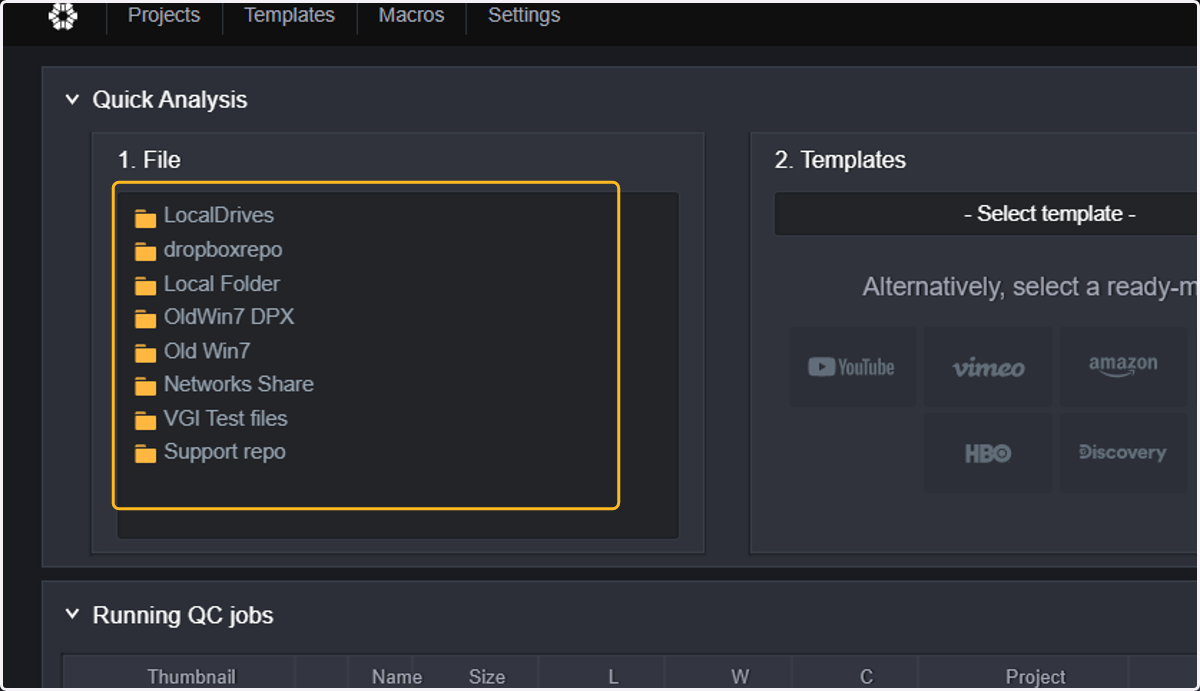Sort by the Project column header
Viewport: 1200px width, 691px height.
(1035, 677)
